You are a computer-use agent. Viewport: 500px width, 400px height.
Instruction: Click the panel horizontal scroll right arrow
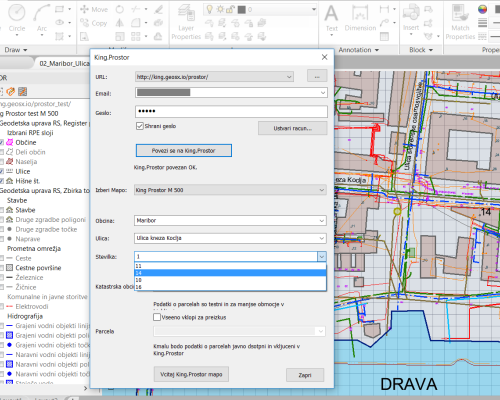coord(85,388)
